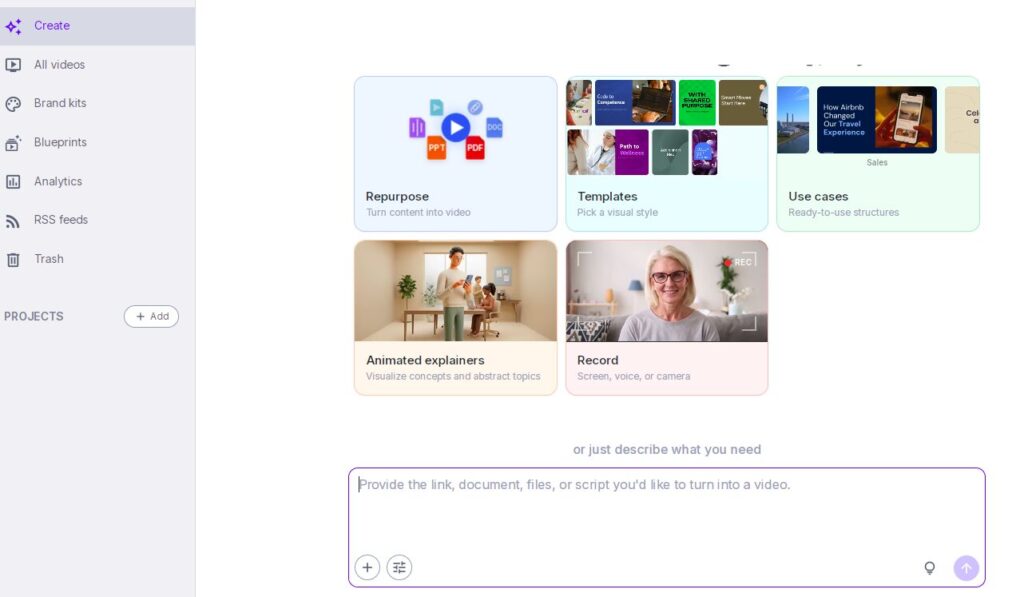This screenshot has width=1024, height=597.
Task: Open RSS feeds menu item
Action: click(61, 220)
